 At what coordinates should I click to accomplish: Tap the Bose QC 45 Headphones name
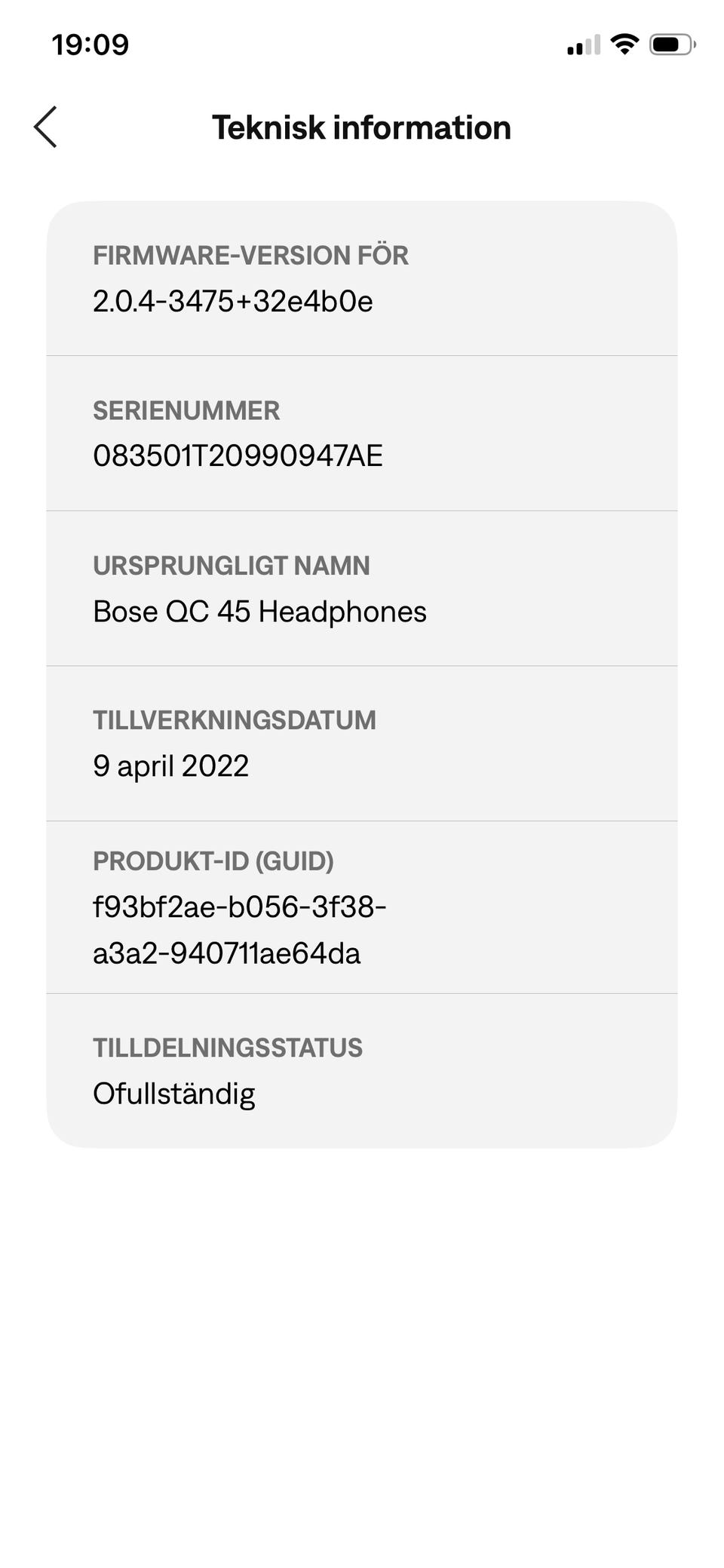point(259,612)
